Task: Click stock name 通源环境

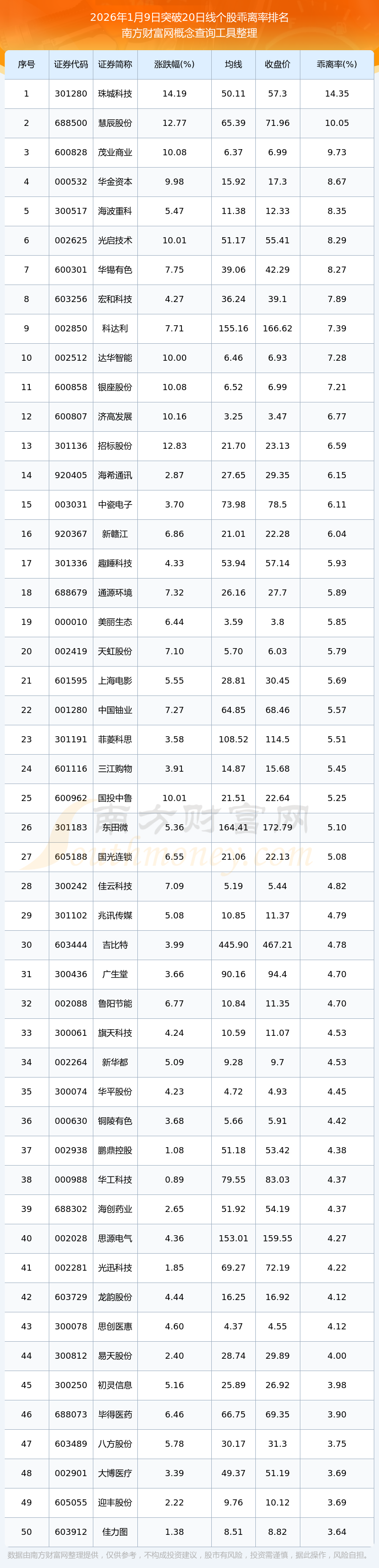Action: point(115,592)
